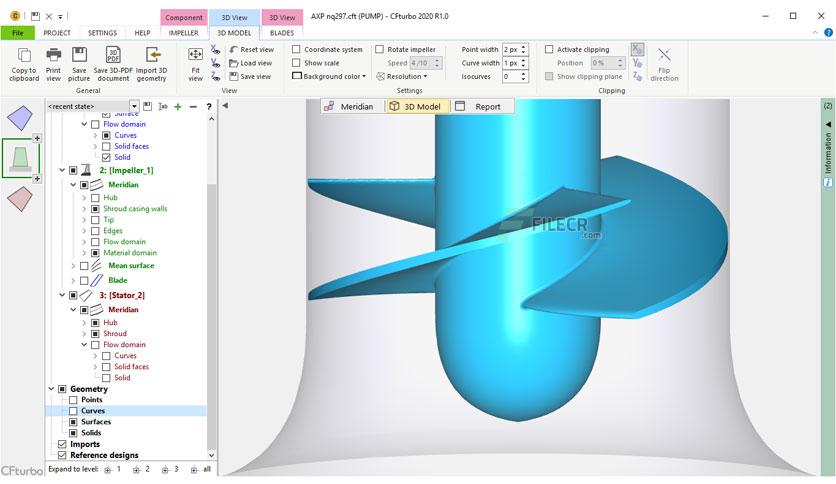Viewport: 836px width, 484px height.
Task: Check the impeller Blade checkbox
Action: [x=84, y=280]
